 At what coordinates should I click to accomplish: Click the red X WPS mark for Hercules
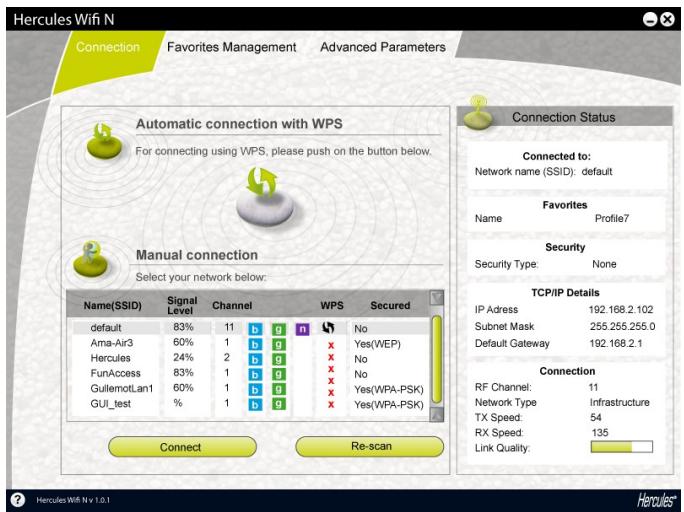(331, 358)
